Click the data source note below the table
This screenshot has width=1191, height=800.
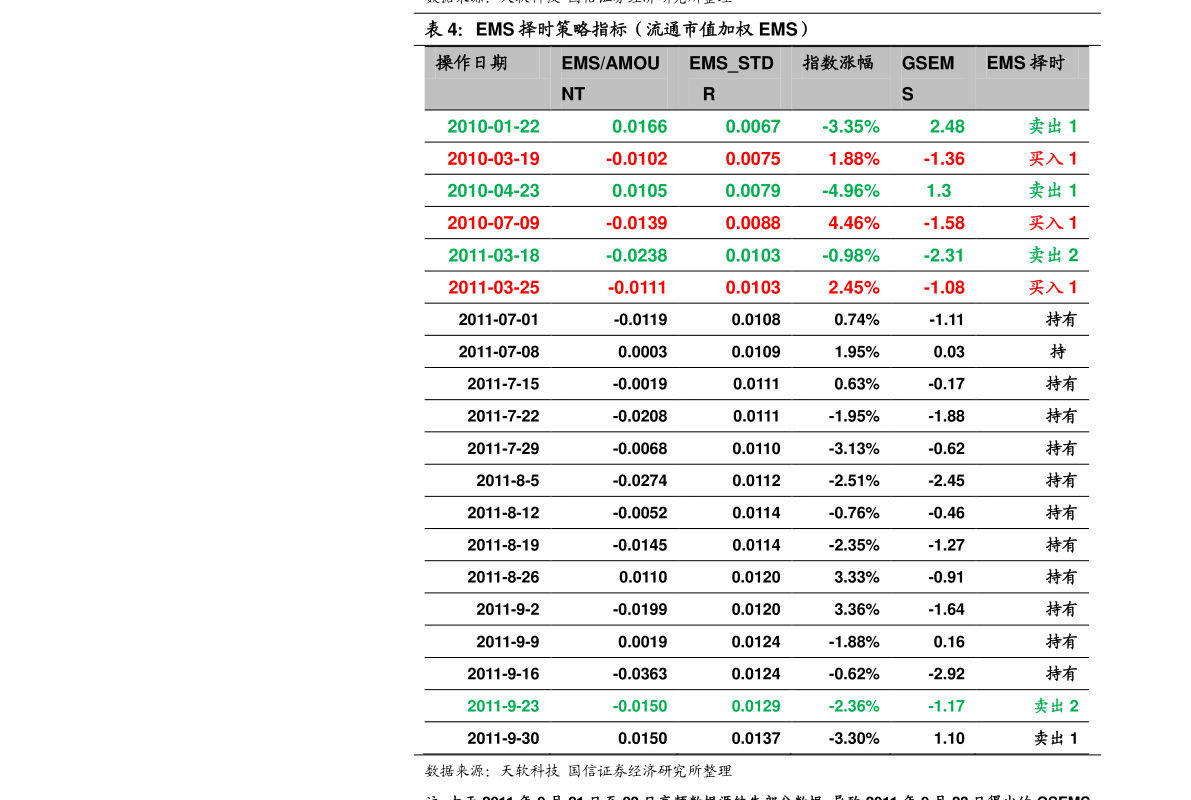pos(578,771)
